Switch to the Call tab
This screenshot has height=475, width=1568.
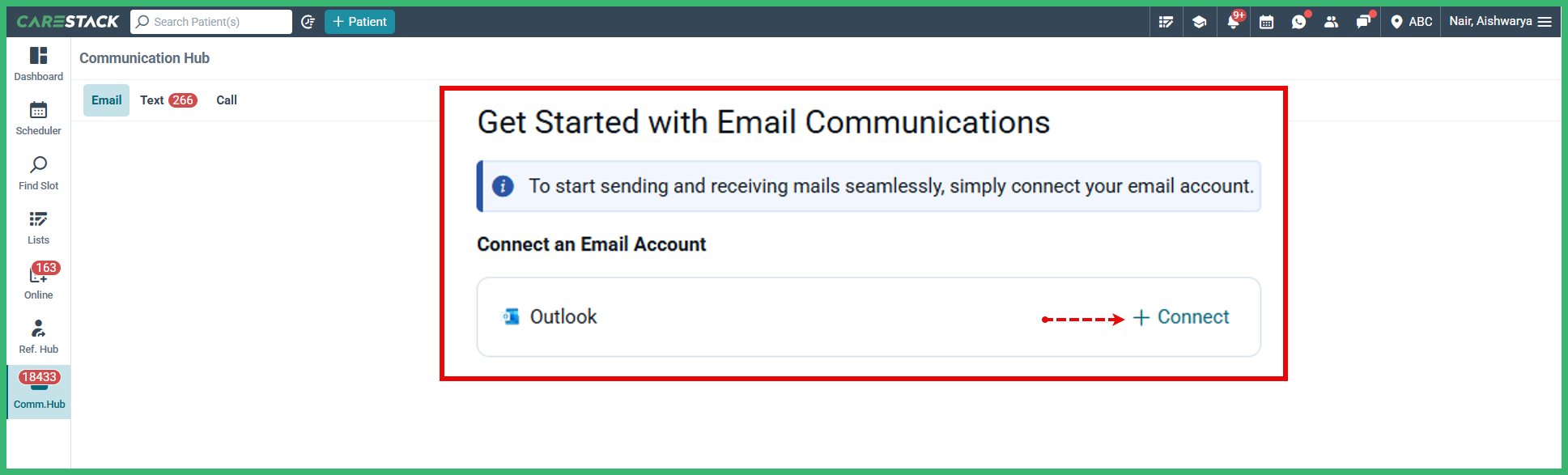pyautogui.click(x=227, y=100)
